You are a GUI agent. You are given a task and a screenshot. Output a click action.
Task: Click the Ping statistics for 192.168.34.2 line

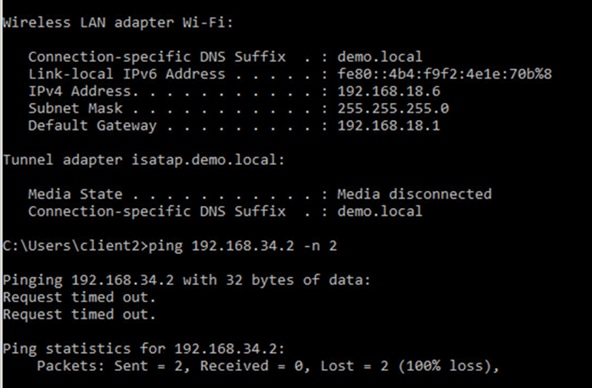point(144,349)
